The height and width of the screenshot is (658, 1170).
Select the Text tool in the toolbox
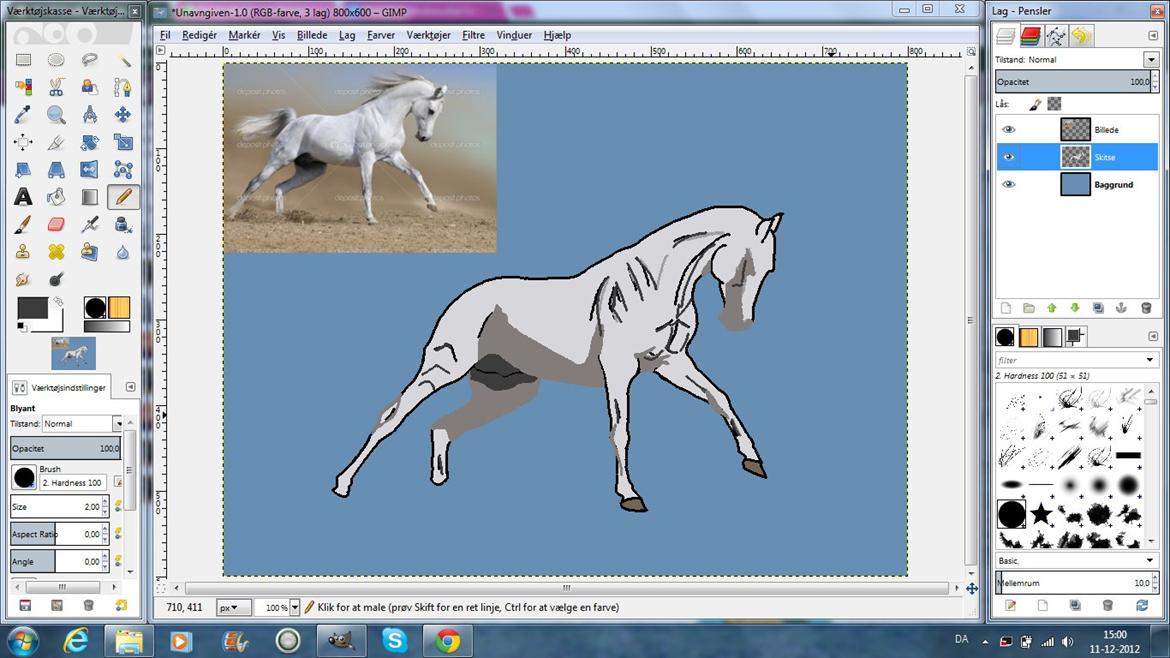point(23,197)
